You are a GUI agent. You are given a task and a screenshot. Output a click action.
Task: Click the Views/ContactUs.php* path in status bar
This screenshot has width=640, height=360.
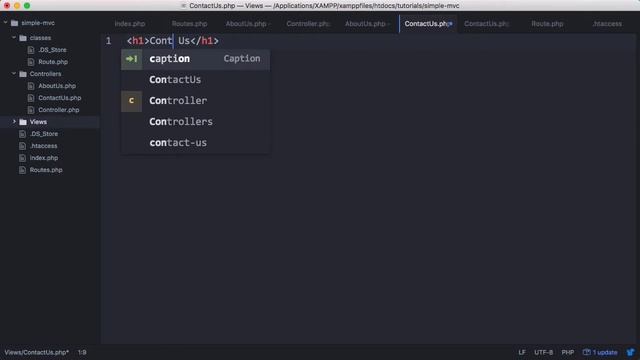click(x=37, y=352)
